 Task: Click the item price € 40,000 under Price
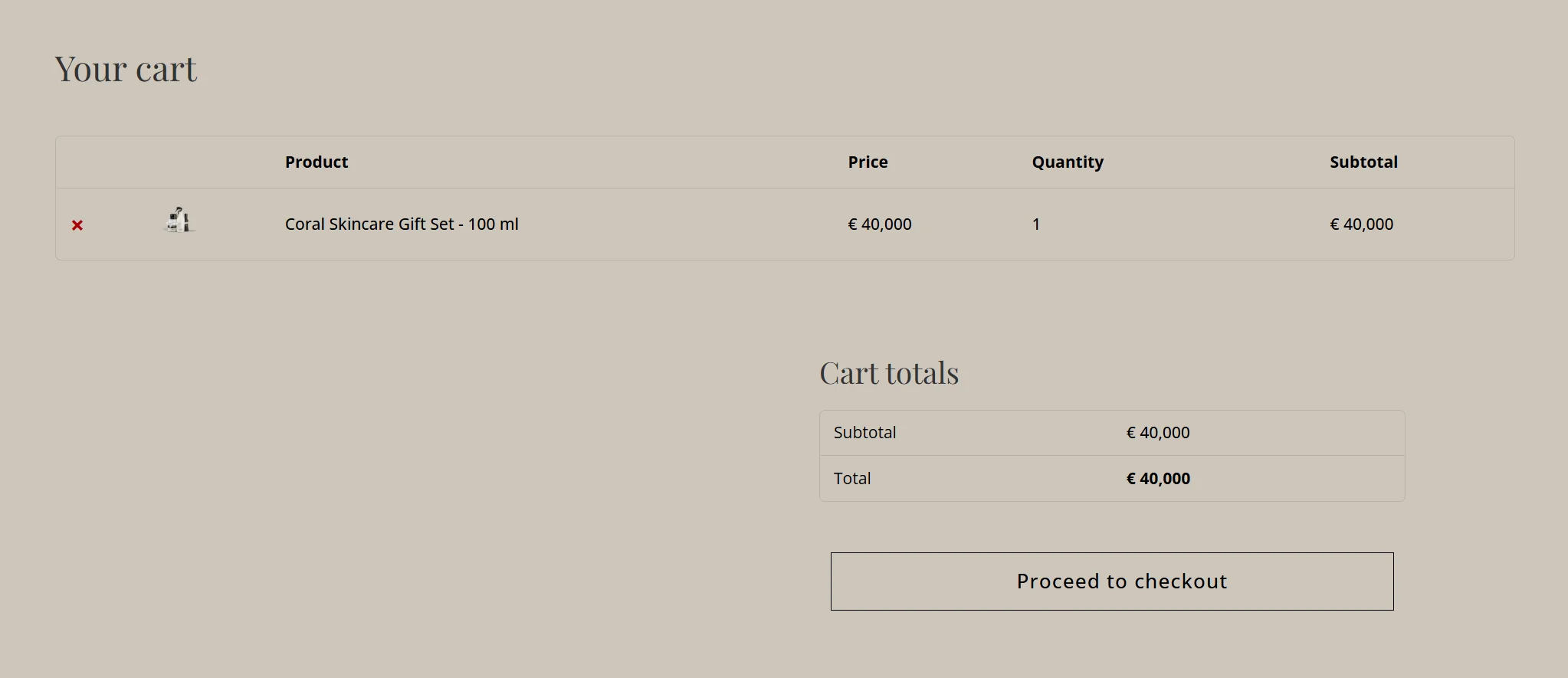click(880, 224)
